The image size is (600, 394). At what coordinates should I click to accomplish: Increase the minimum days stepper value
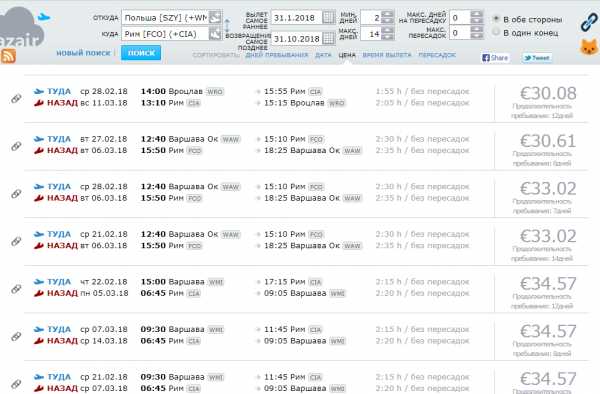click(388, 14)
